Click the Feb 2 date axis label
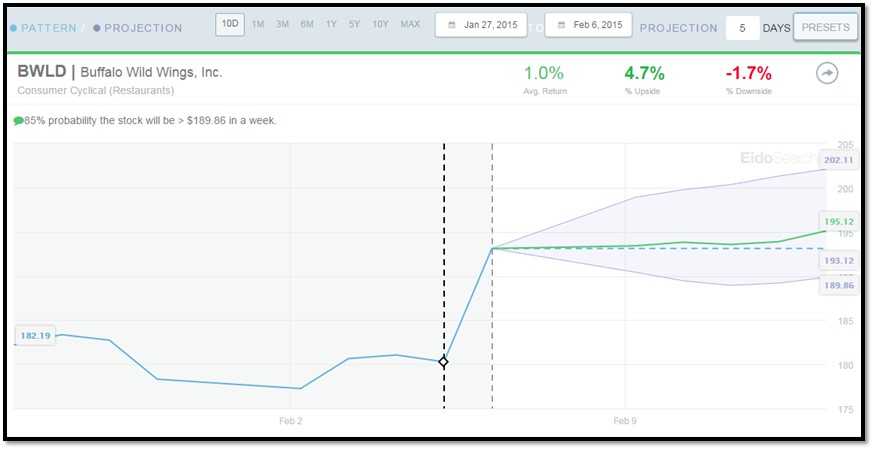Image resolution: width=874 pixels, height=450 pixels. (x=290, y=421)
